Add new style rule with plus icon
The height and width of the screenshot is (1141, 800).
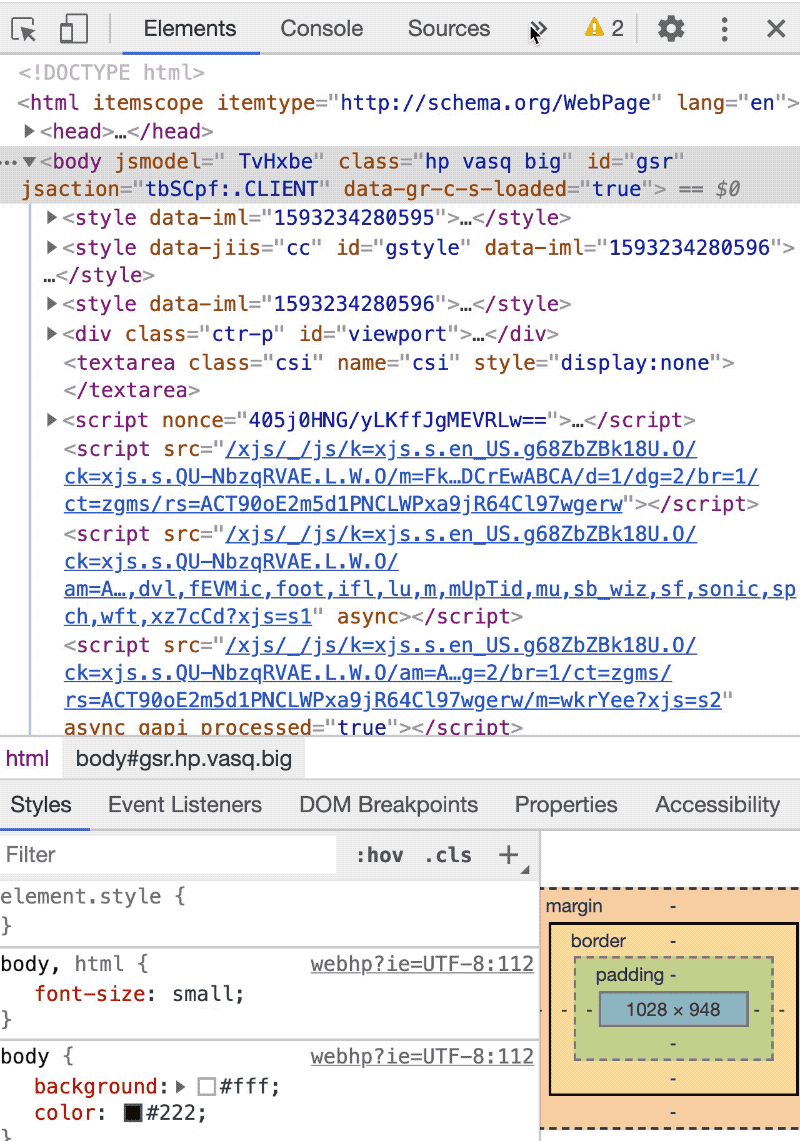pos(509,854)
